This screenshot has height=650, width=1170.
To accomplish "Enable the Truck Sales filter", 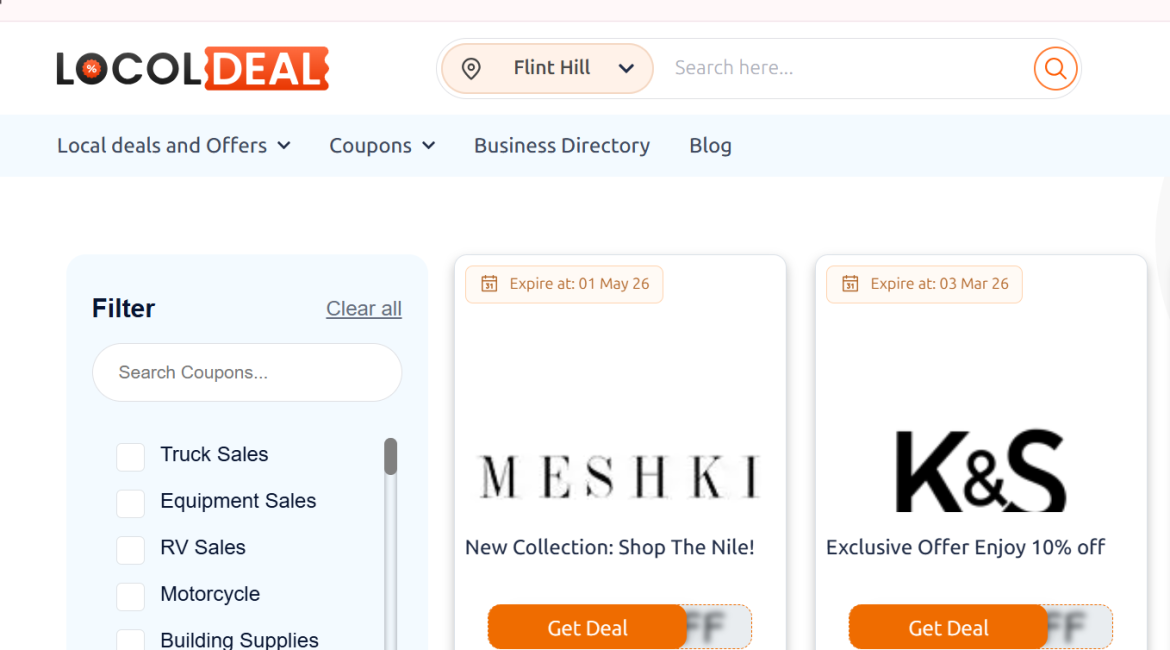I will coord(130,456).
